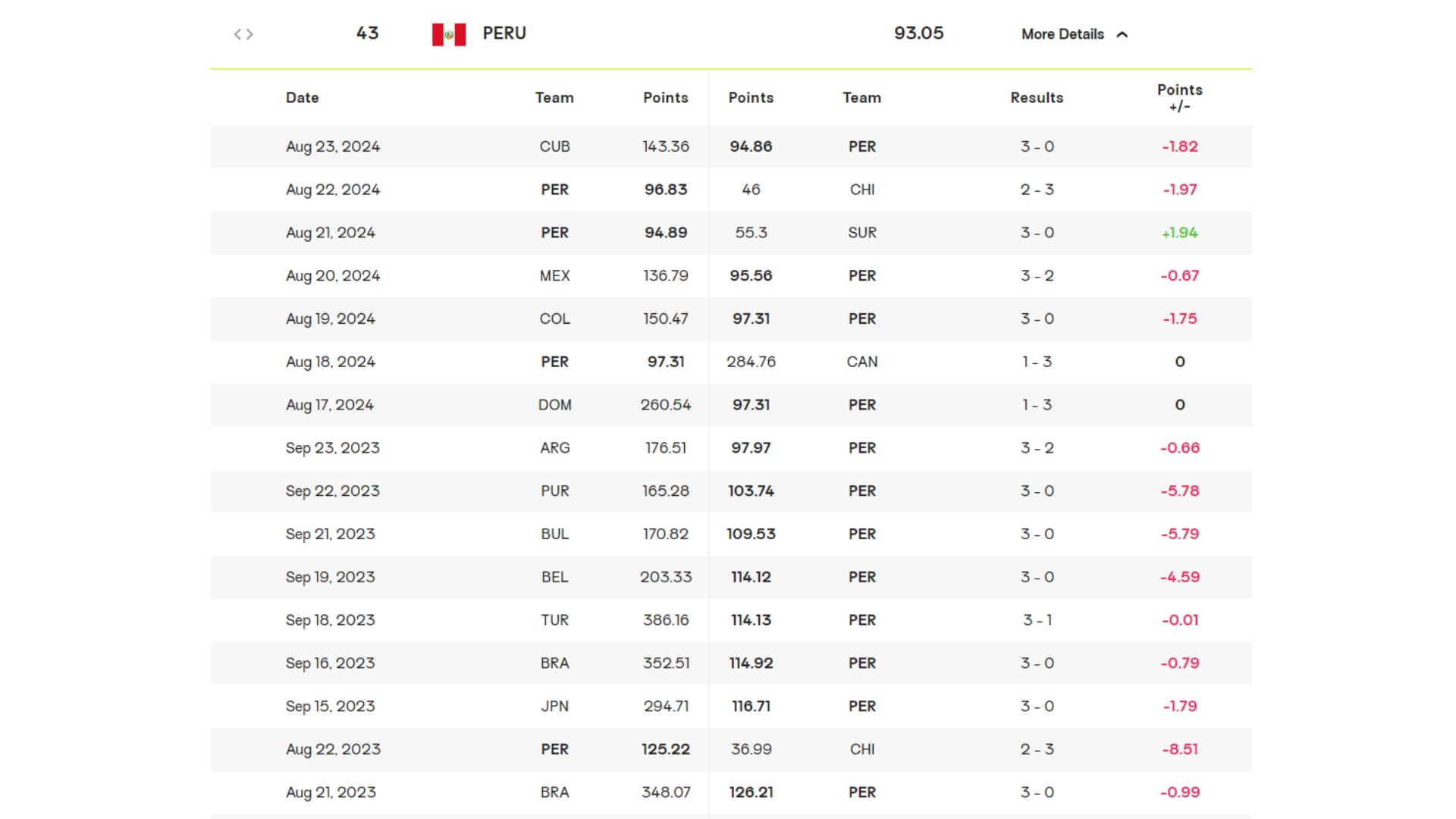Click the -8.51 points change
1456x819 pixels.
(x=1180, y=750)
